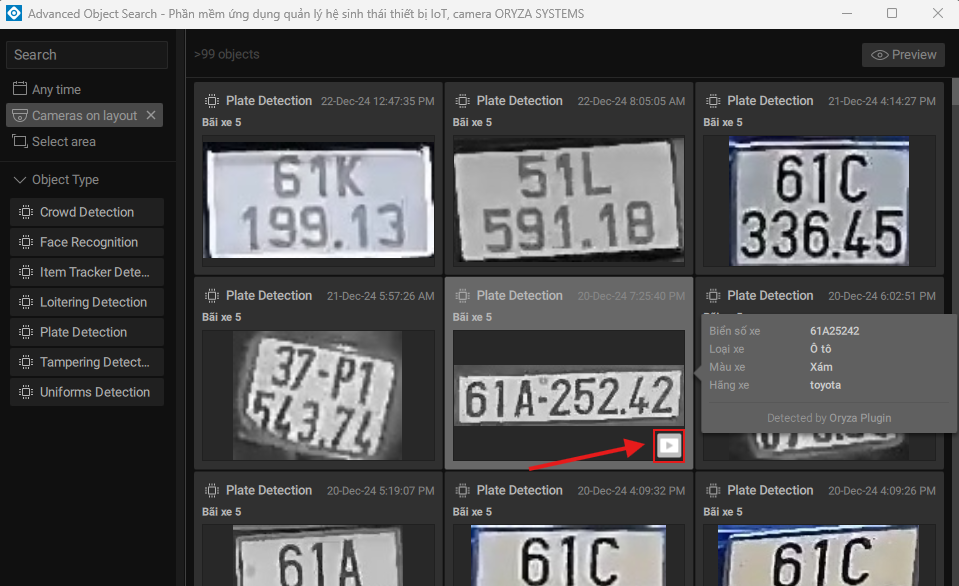Click the timestamp 21-Dec-24 5:57:26 AM
Viewport: 959px width, 586px height.
(x=380, y=296)
